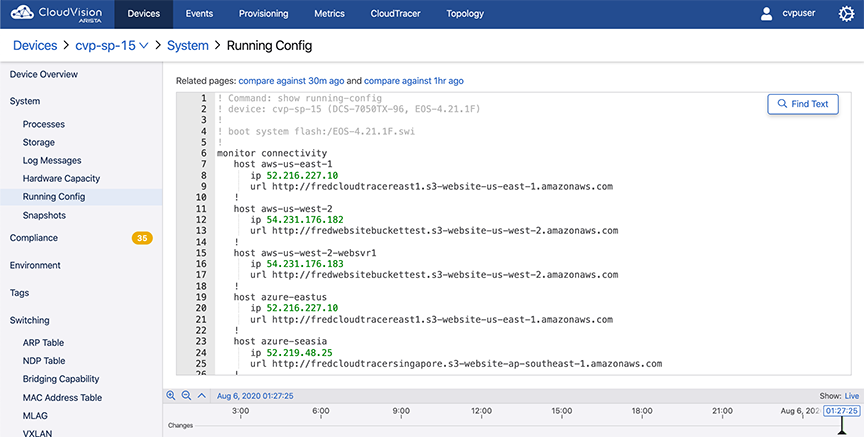Open Hardware Capacity in the sidebar
The height and width of the screenshot is (437, 864).
pyautogui.click(x=61, y=179)
